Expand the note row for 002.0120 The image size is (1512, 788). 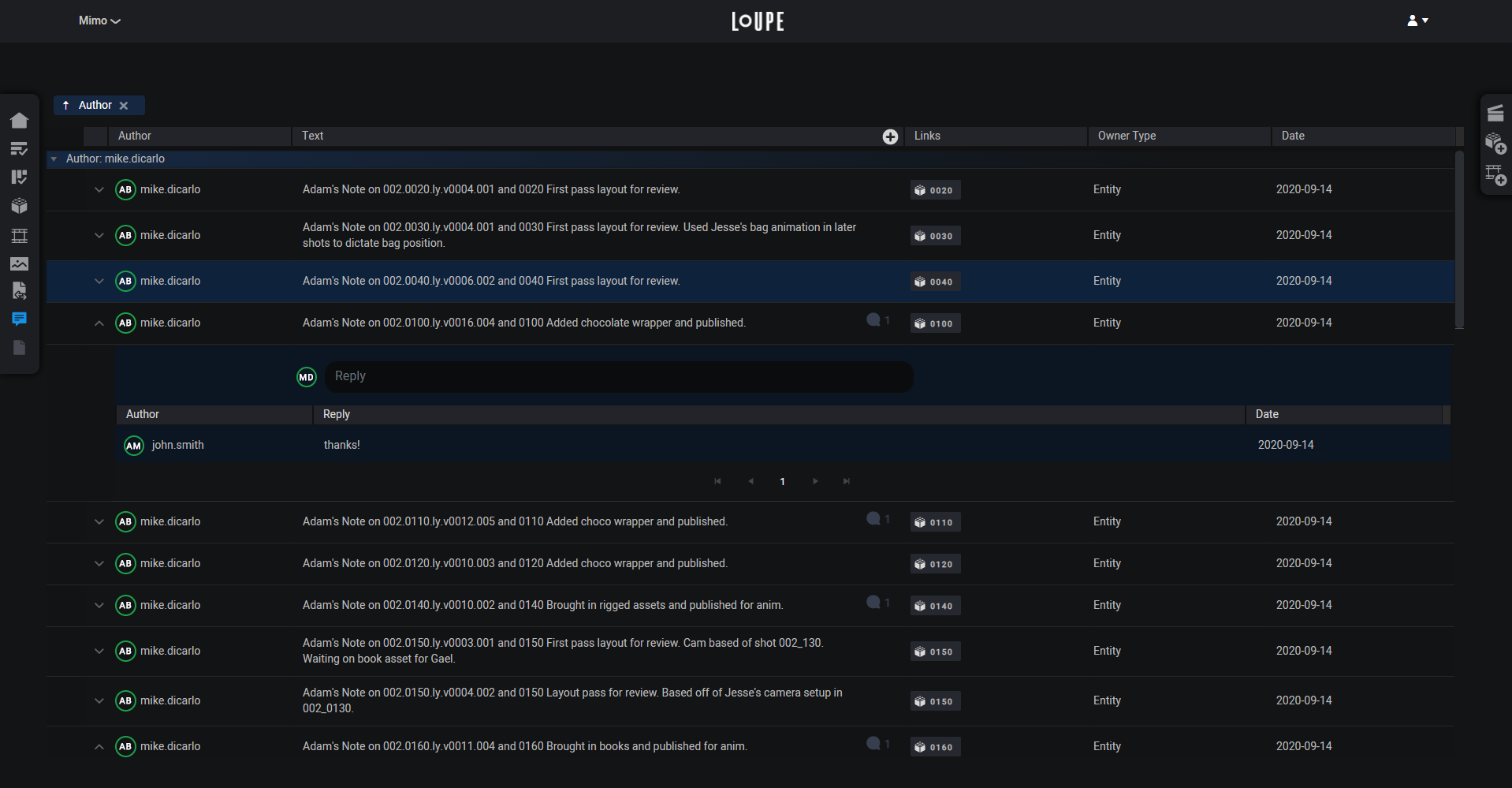99,563
